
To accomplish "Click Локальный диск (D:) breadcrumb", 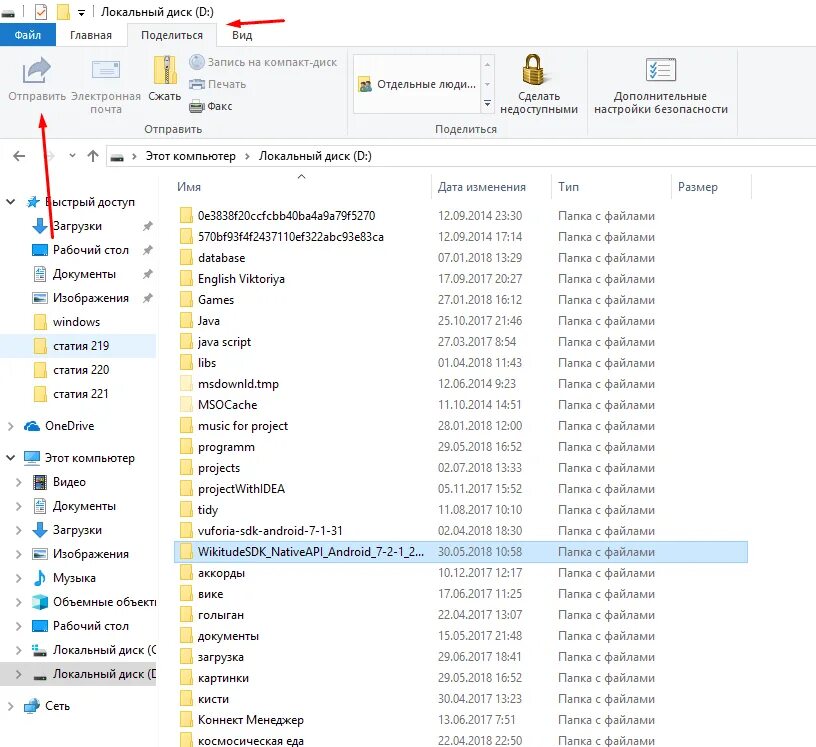I will pyautogui.click(x=315, y=156).
